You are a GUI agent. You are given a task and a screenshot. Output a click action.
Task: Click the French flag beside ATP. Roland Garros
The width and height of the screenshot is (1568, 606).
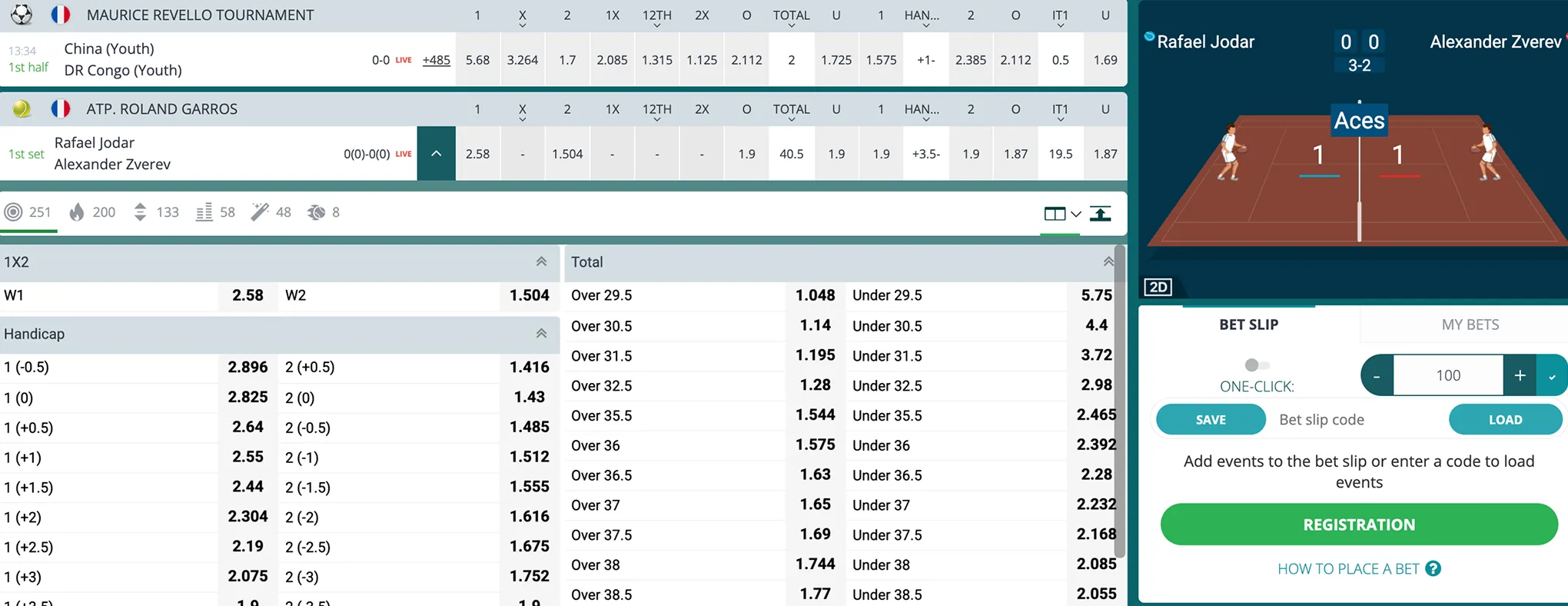(61, 109)
